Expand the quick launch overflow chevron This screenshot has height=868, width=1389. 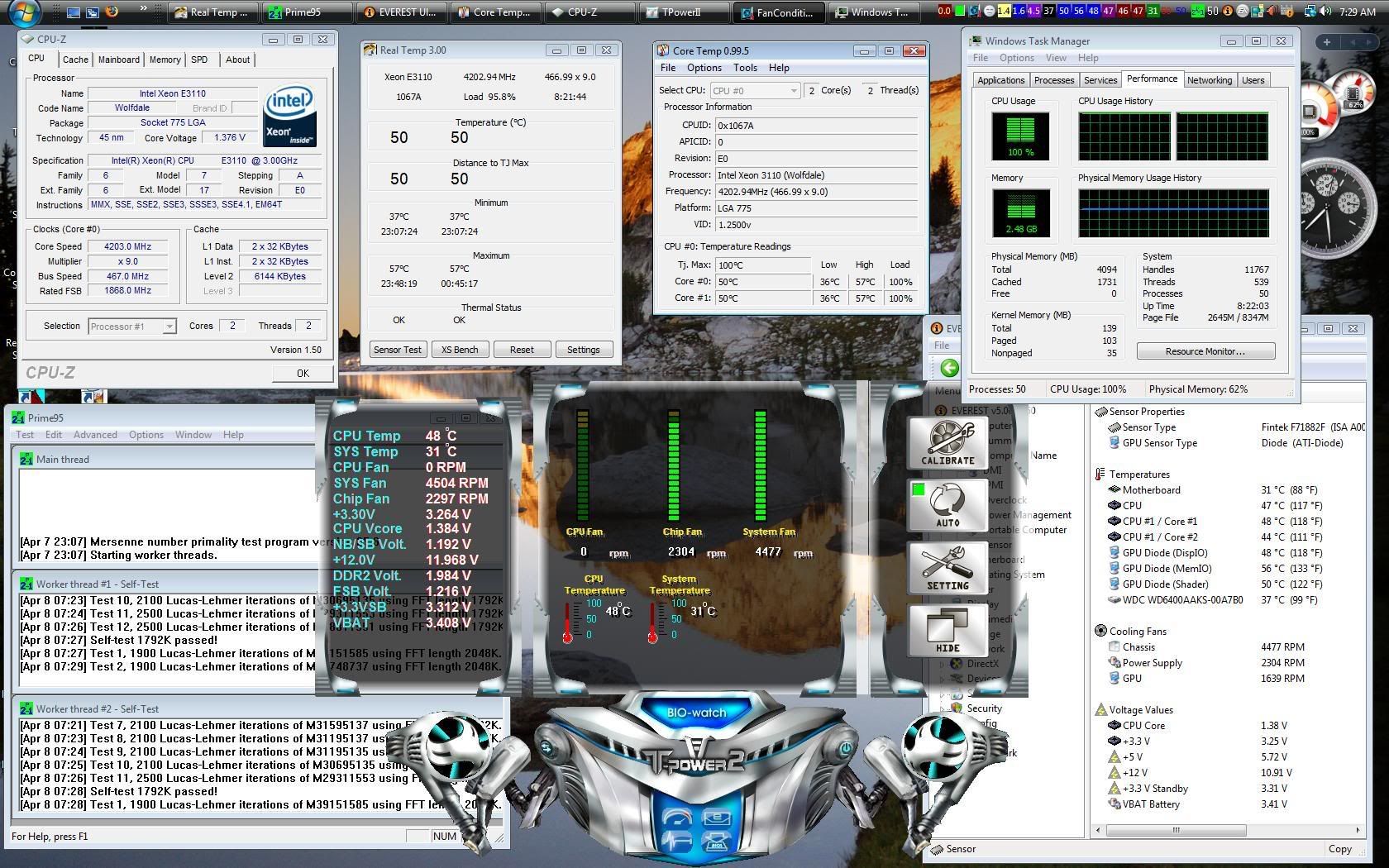pos(143,10)
